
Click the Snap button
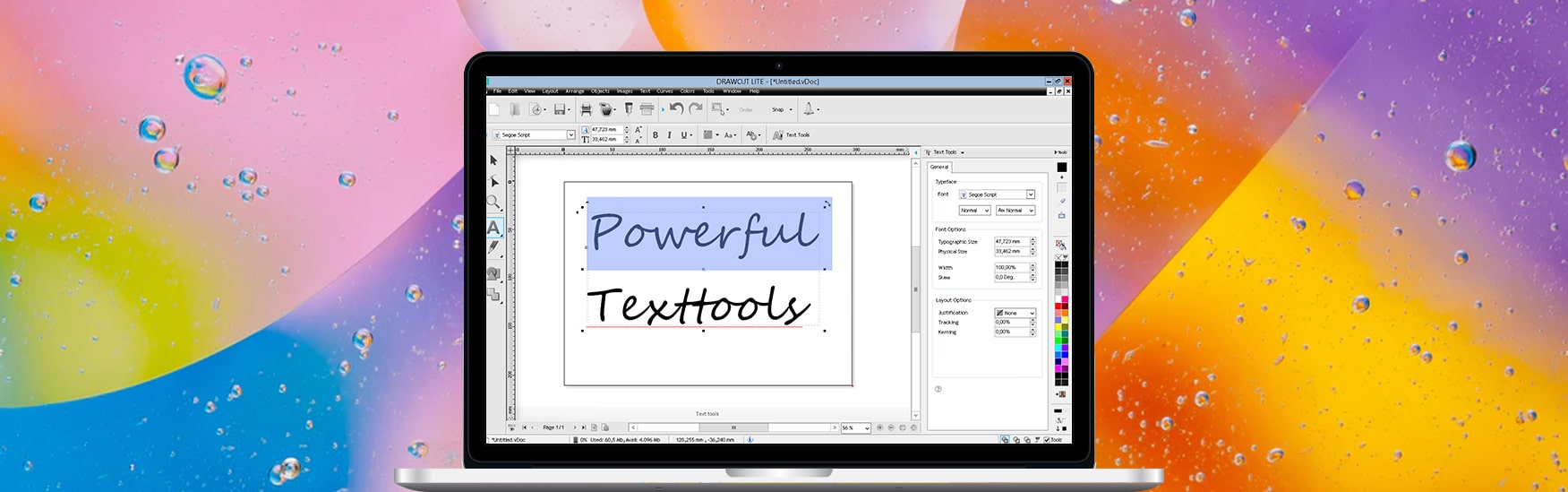pyautogui.click(x=778, y=109)
